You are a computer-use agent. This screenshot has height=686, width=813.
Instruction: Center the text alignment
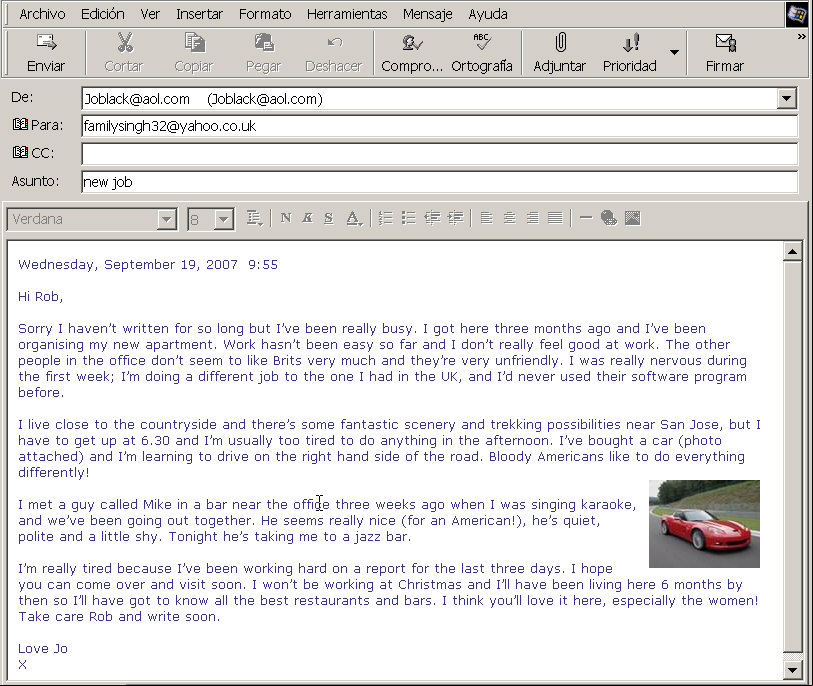click(x=510, y=218)
